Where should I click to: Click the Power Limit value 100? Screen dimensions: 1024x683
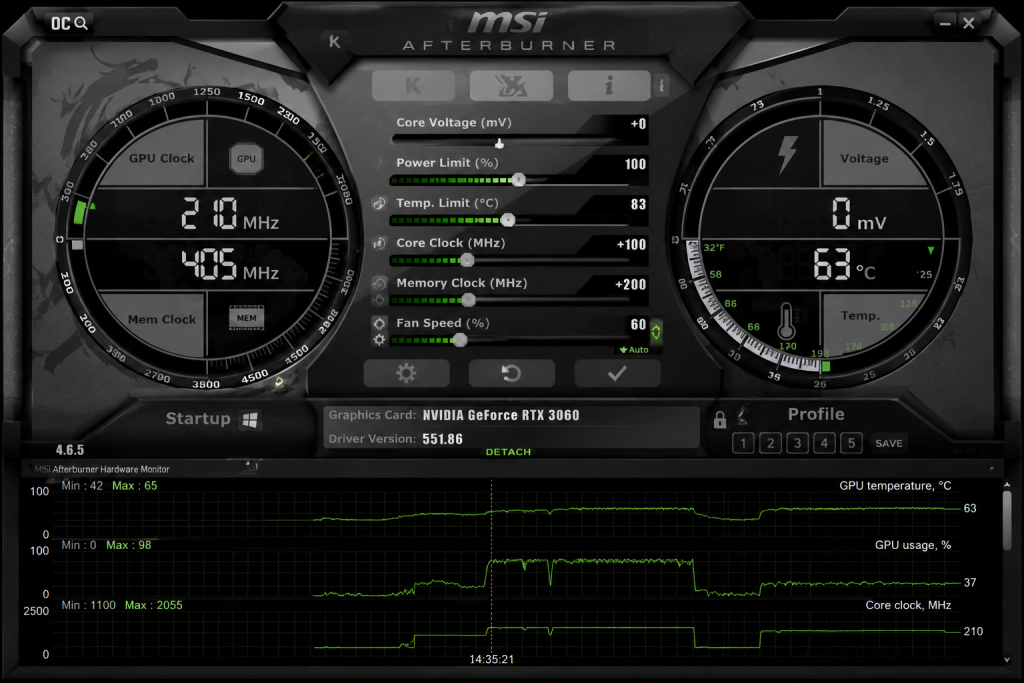[635, 164]
